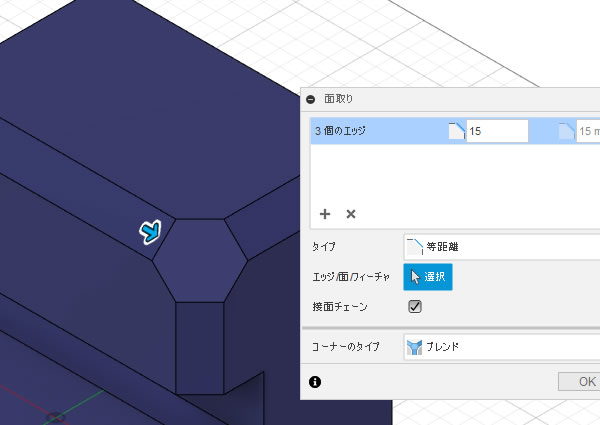Edit the chamfer distance field showing 15
The height and width of the screenshot is (425, 600).
(497, 131)
